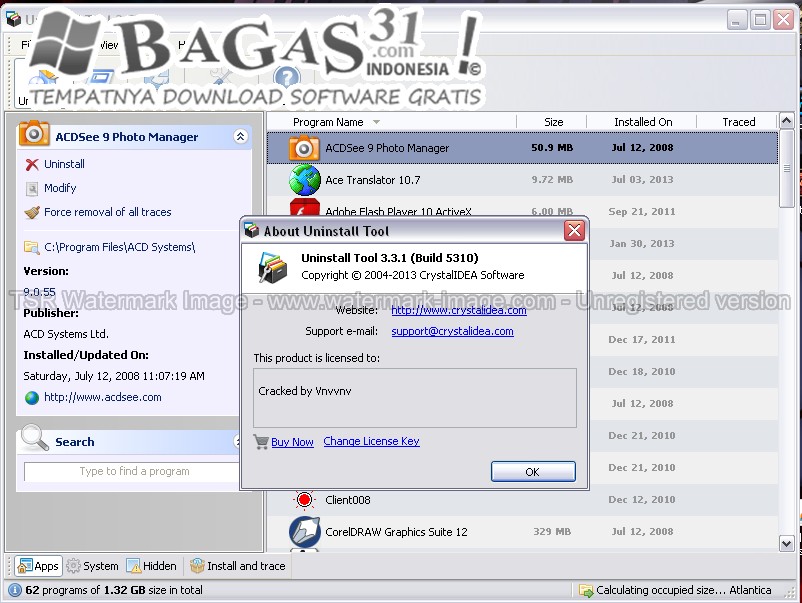Screen dimensions: 802x603
Task: Open the crystalidea.com website link
Action: point(459,310)
